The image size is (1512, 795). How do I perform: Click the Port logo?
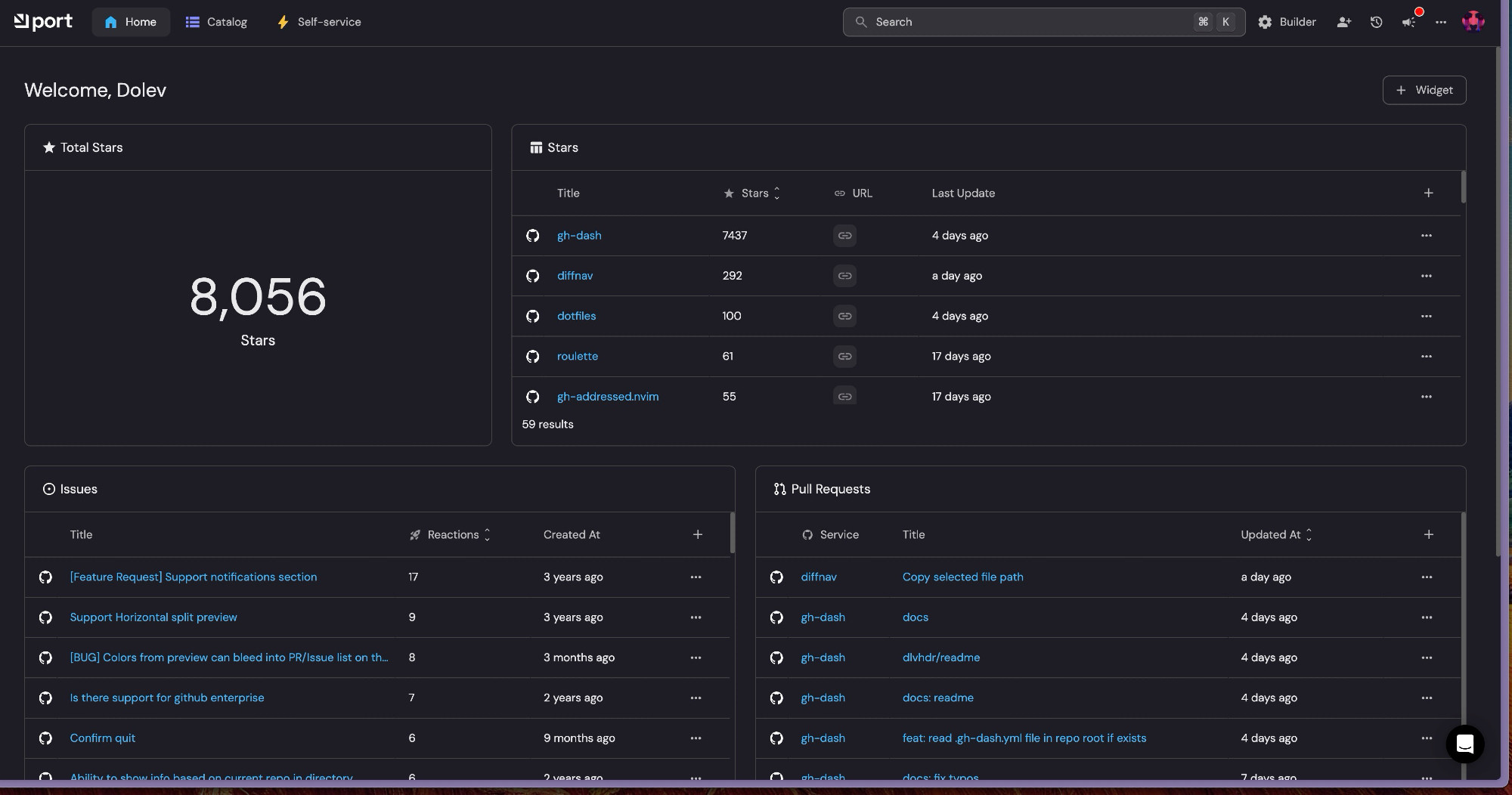pos(43,22)
